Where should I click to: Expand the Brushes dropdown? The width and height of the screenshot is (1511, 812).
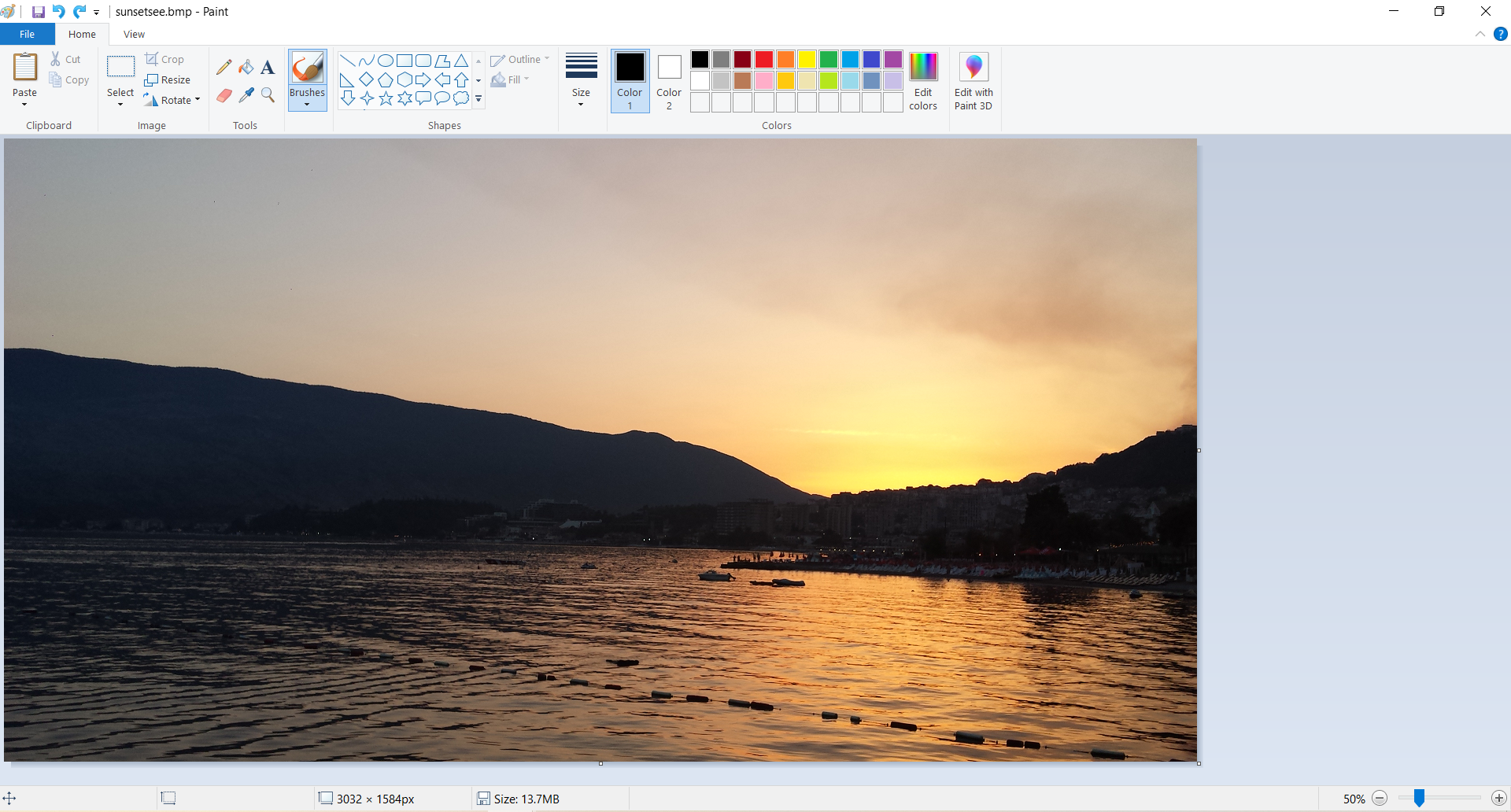307,103
